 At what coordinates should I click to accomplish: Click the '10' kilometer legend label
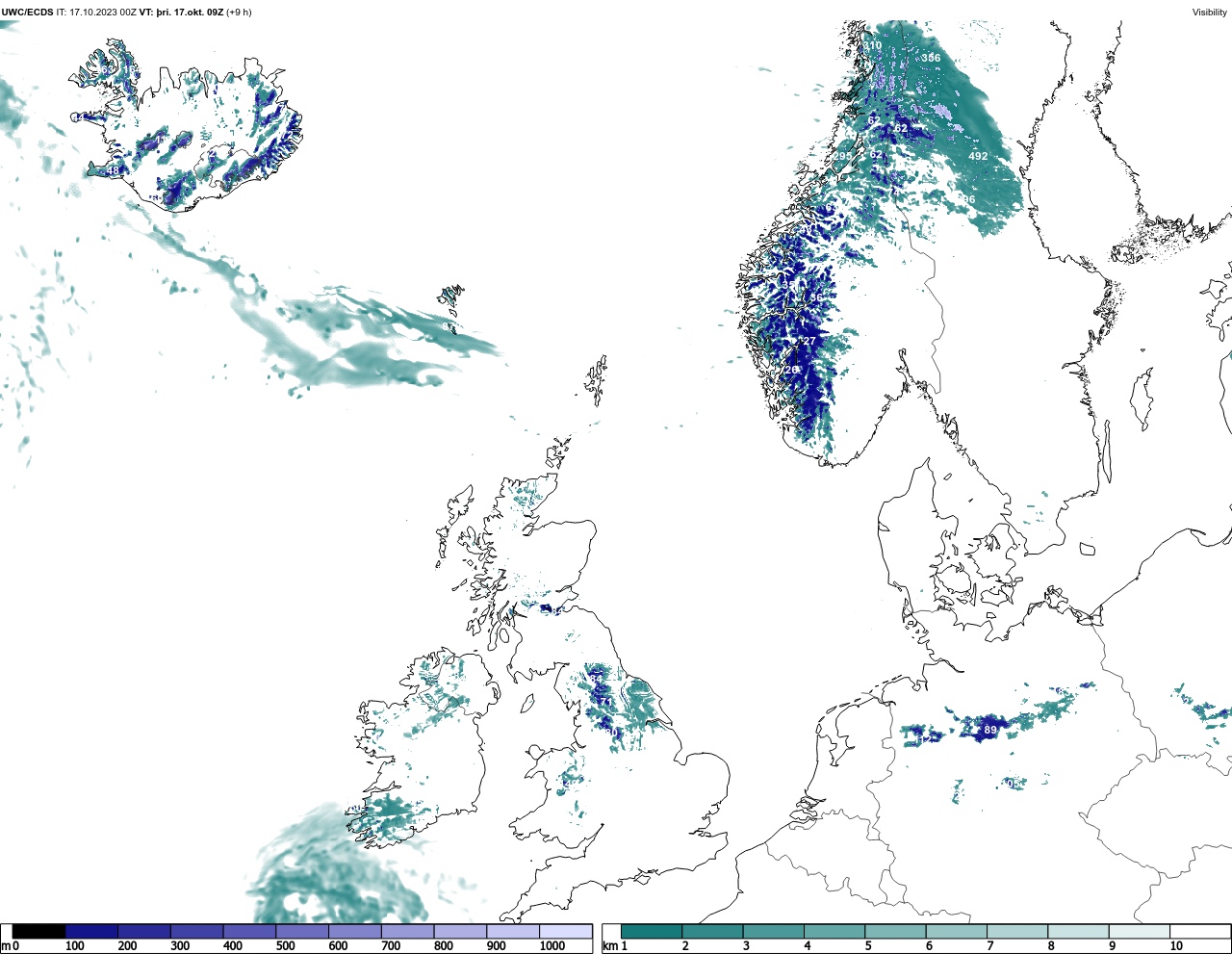1175,946
